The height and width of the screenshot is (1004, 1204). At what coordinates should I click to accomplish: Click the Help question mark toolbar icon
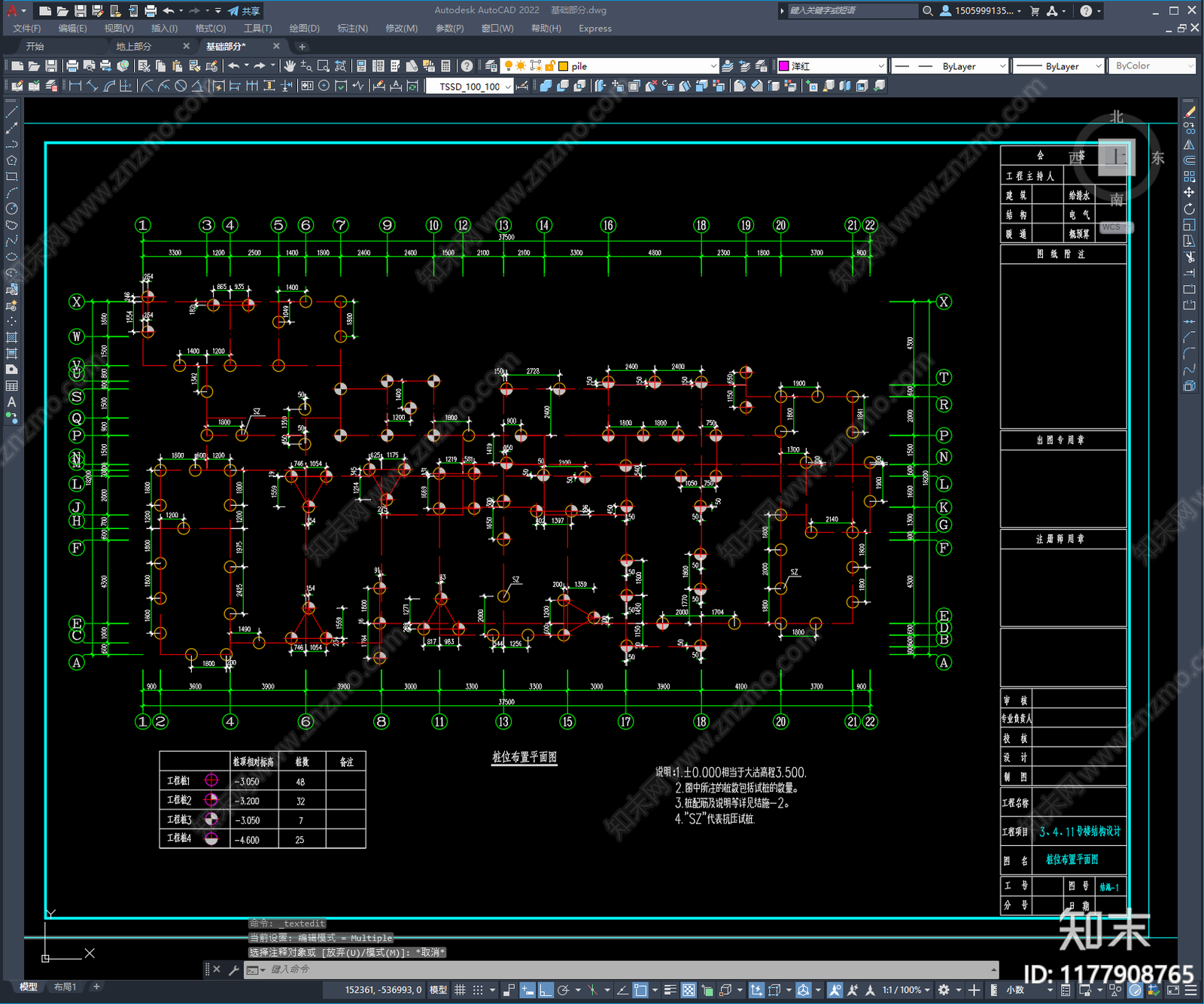pyautogui.click(x=467, y=66)
